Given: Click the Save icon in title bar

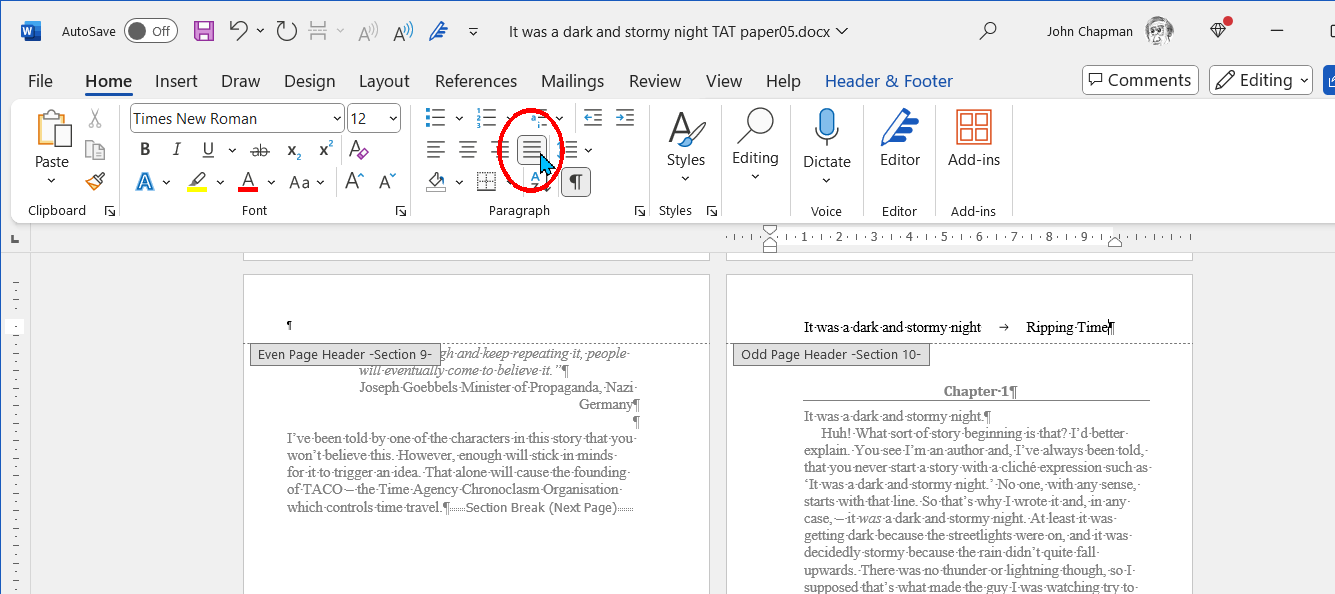Looking at the screenshot, I should tap(204, 31).
